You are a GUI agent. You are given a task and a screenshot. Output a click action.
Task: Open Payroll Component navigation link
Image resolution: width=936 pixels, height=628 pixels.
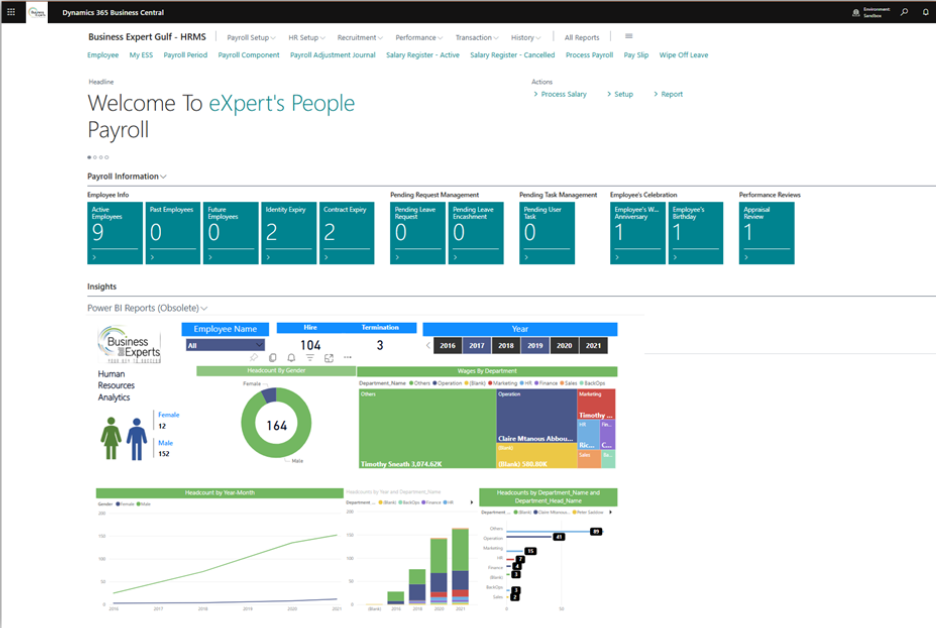pyautogui.click(x=248, y=55)
